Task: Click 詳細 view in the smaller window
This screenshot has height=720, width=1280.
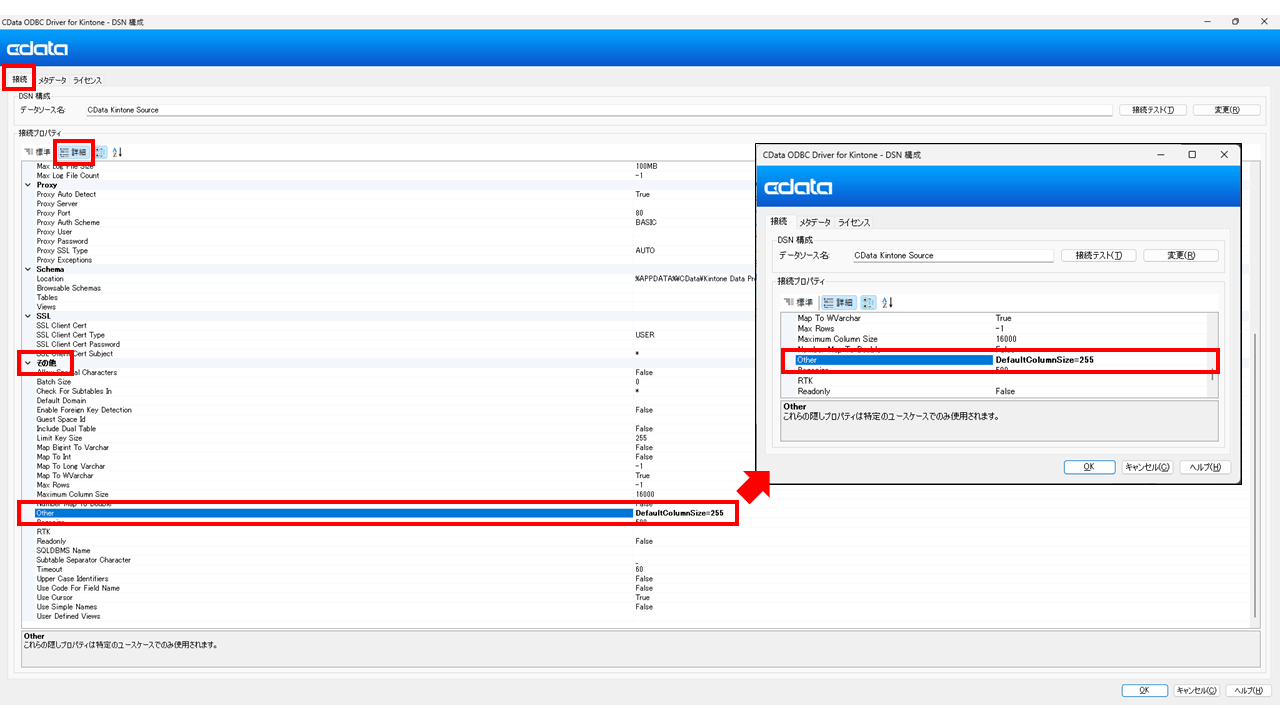Action: click(x=838, y=302)
